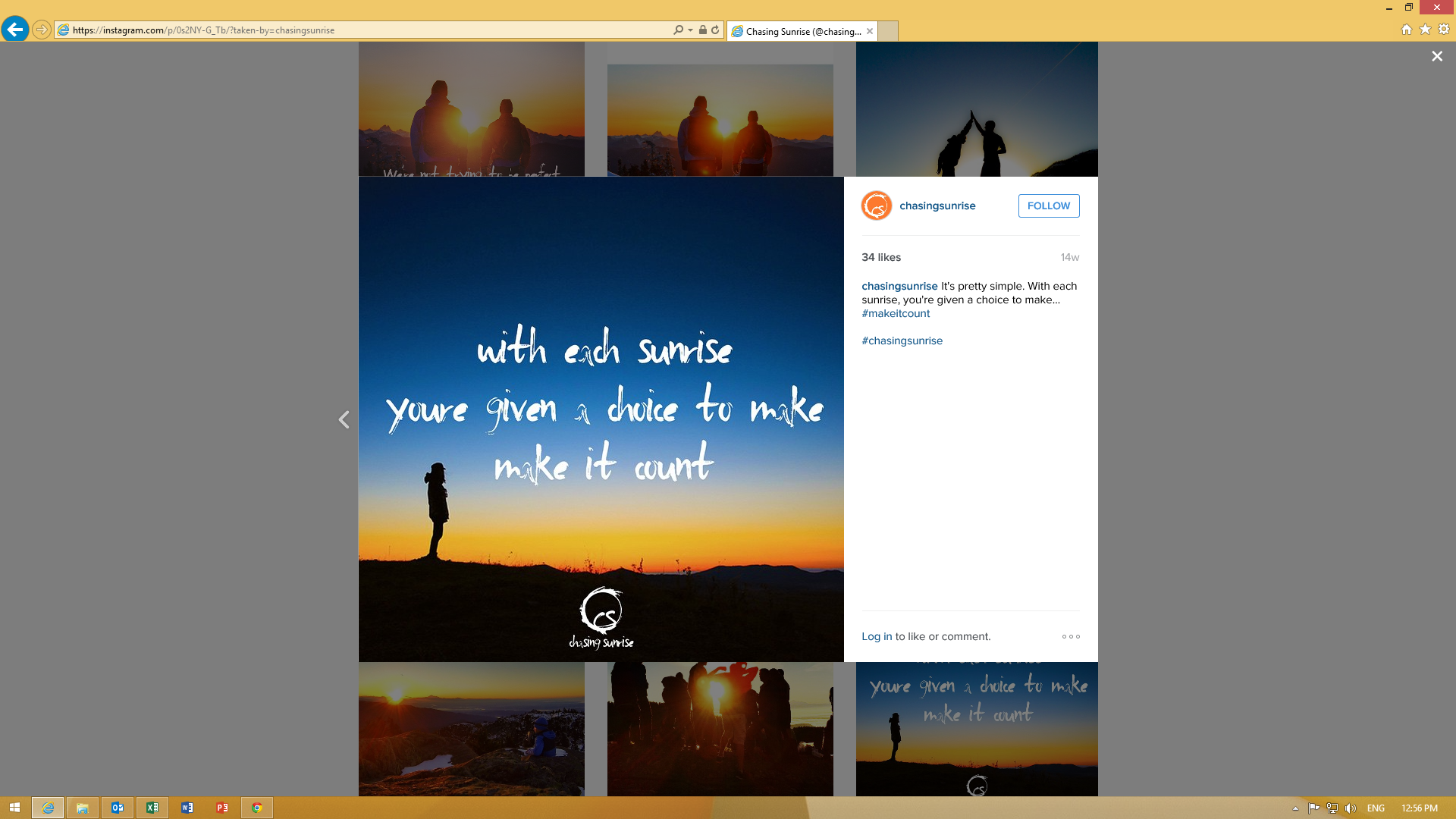Open the browser tools gear icon

click(1444, 30)
